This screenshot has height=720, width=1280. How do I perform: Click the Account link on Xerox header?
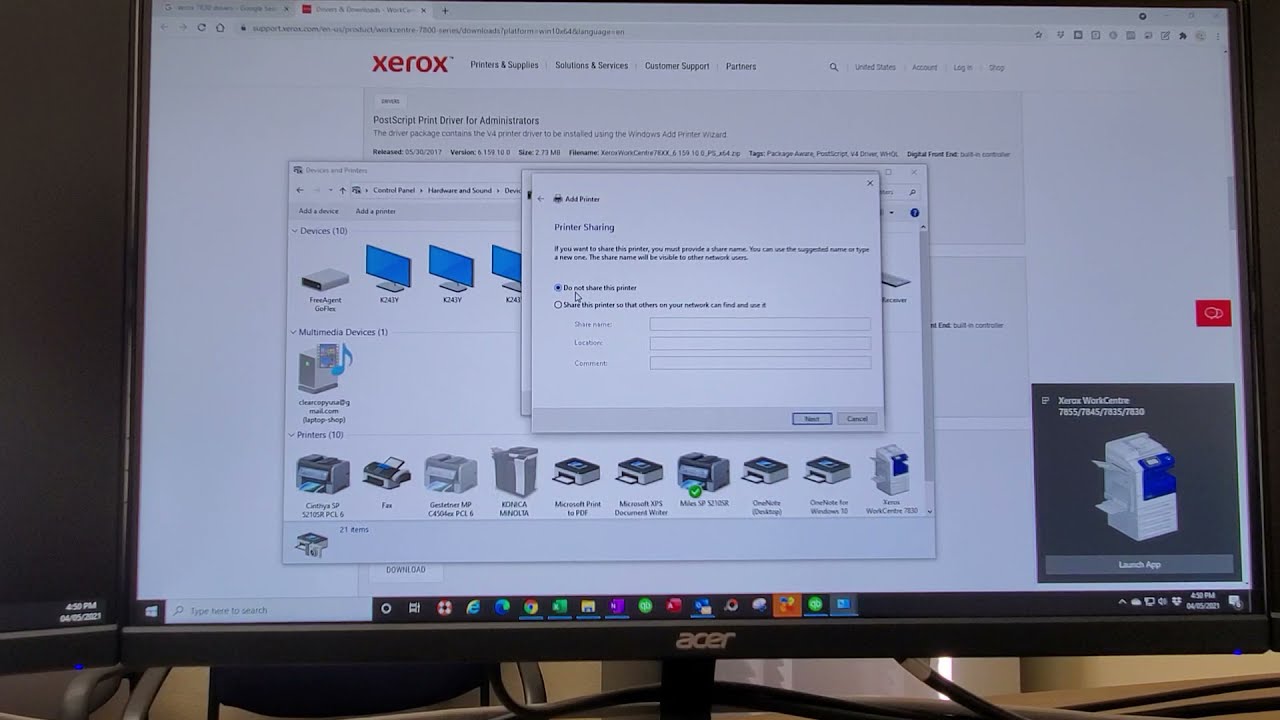[924, 68]
